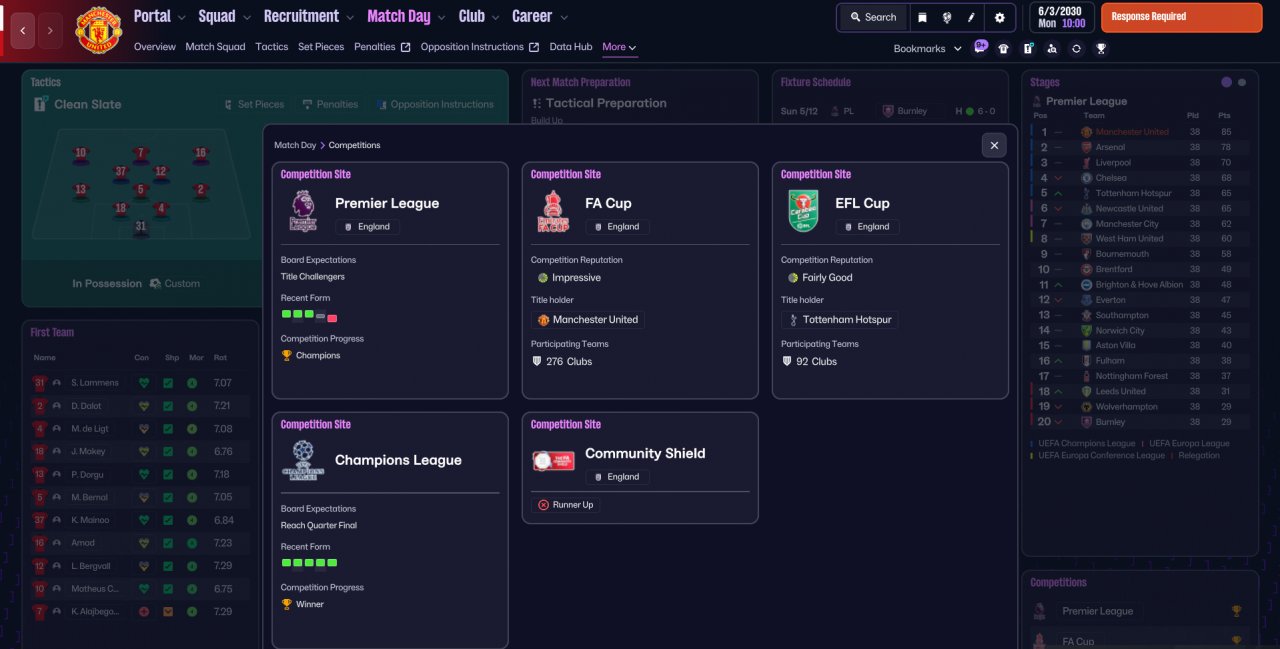Open the Match Squad tab
This screenshot has height=649, width=1280.
pos(215,47)
